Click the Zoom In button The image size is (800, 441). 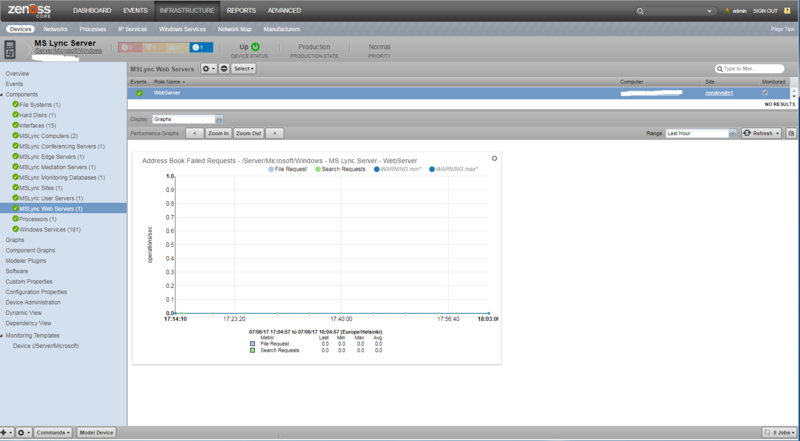tap(218, 133)
